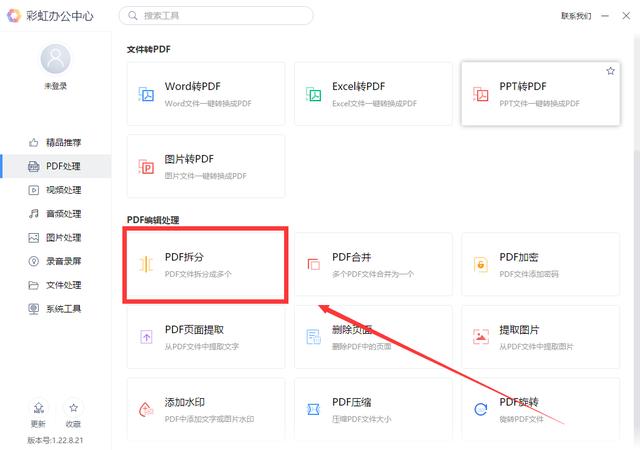Click the PDF压缩 compress icon
Image resolution: width=640 pixels, height=450 pixels.
(313, 409)
